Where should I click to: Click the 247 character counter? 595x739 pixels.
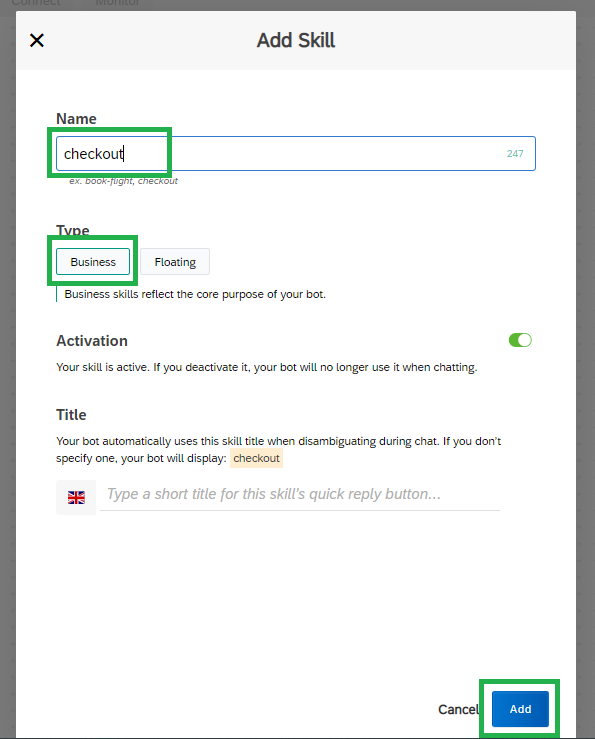point(515,154)
